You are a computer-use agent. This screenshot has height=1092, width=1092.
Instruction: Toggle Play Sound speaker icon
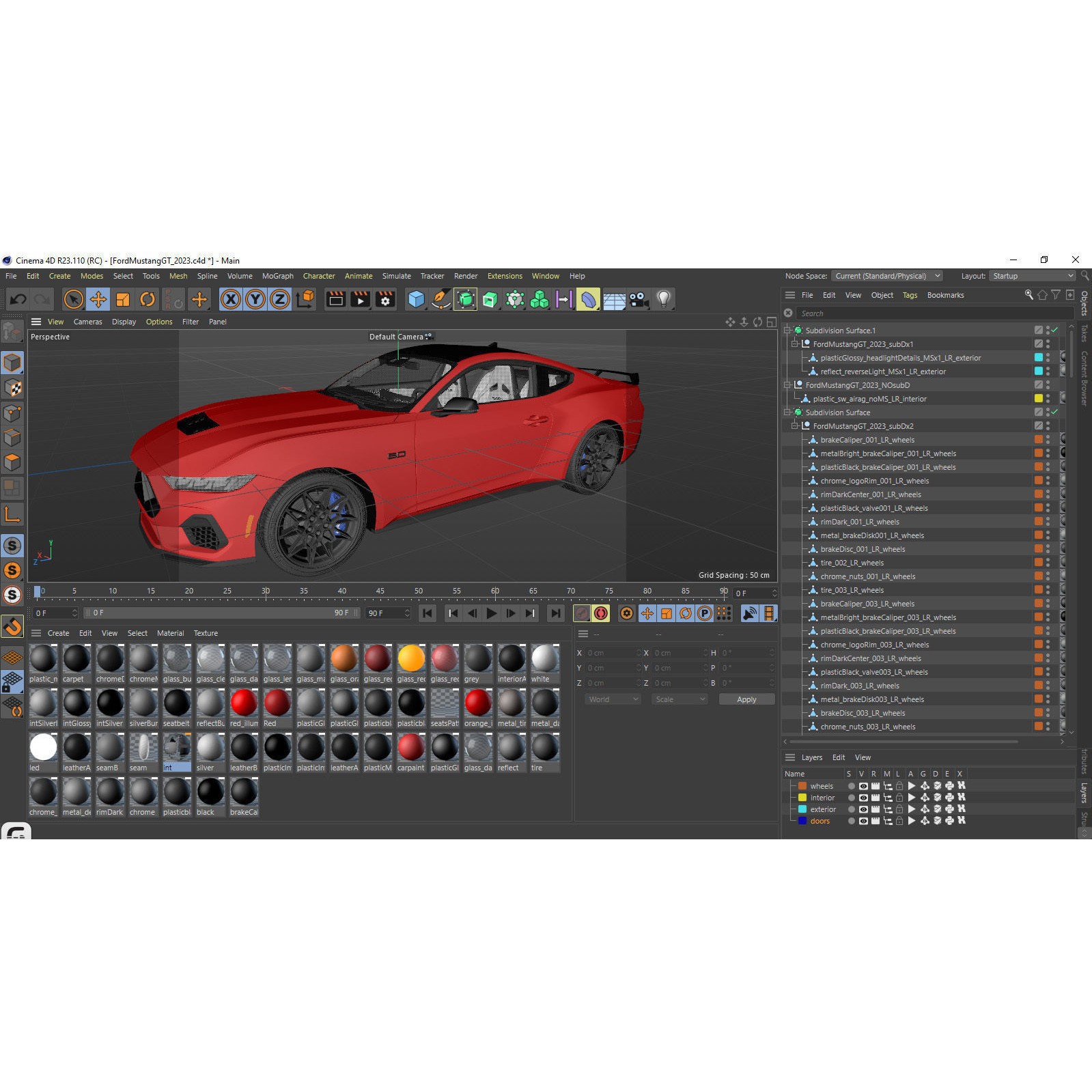[750, 613]
